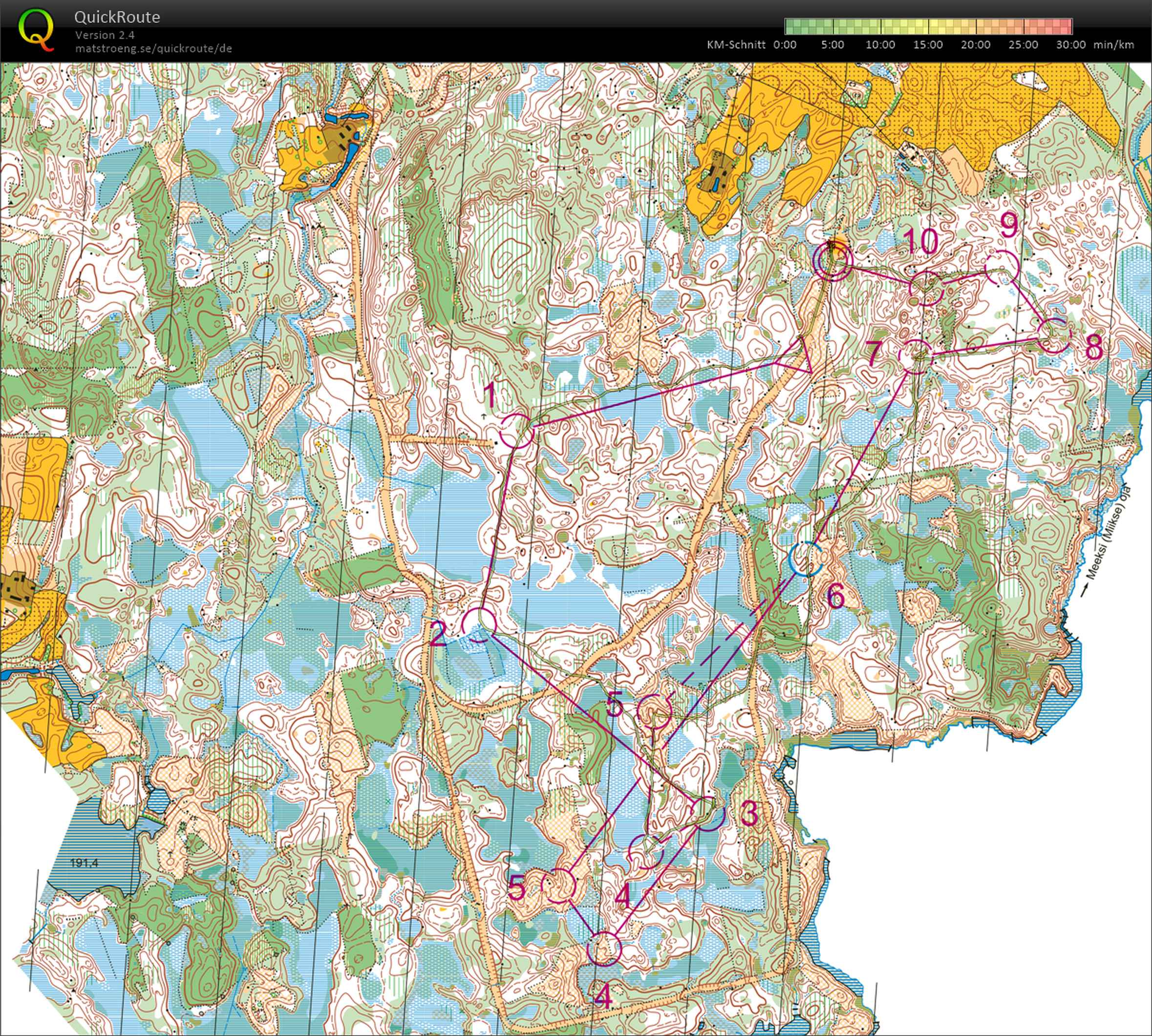Screen dimensions: 1152x1036
Task: Select the blue control circle 6
Action: 806,559
